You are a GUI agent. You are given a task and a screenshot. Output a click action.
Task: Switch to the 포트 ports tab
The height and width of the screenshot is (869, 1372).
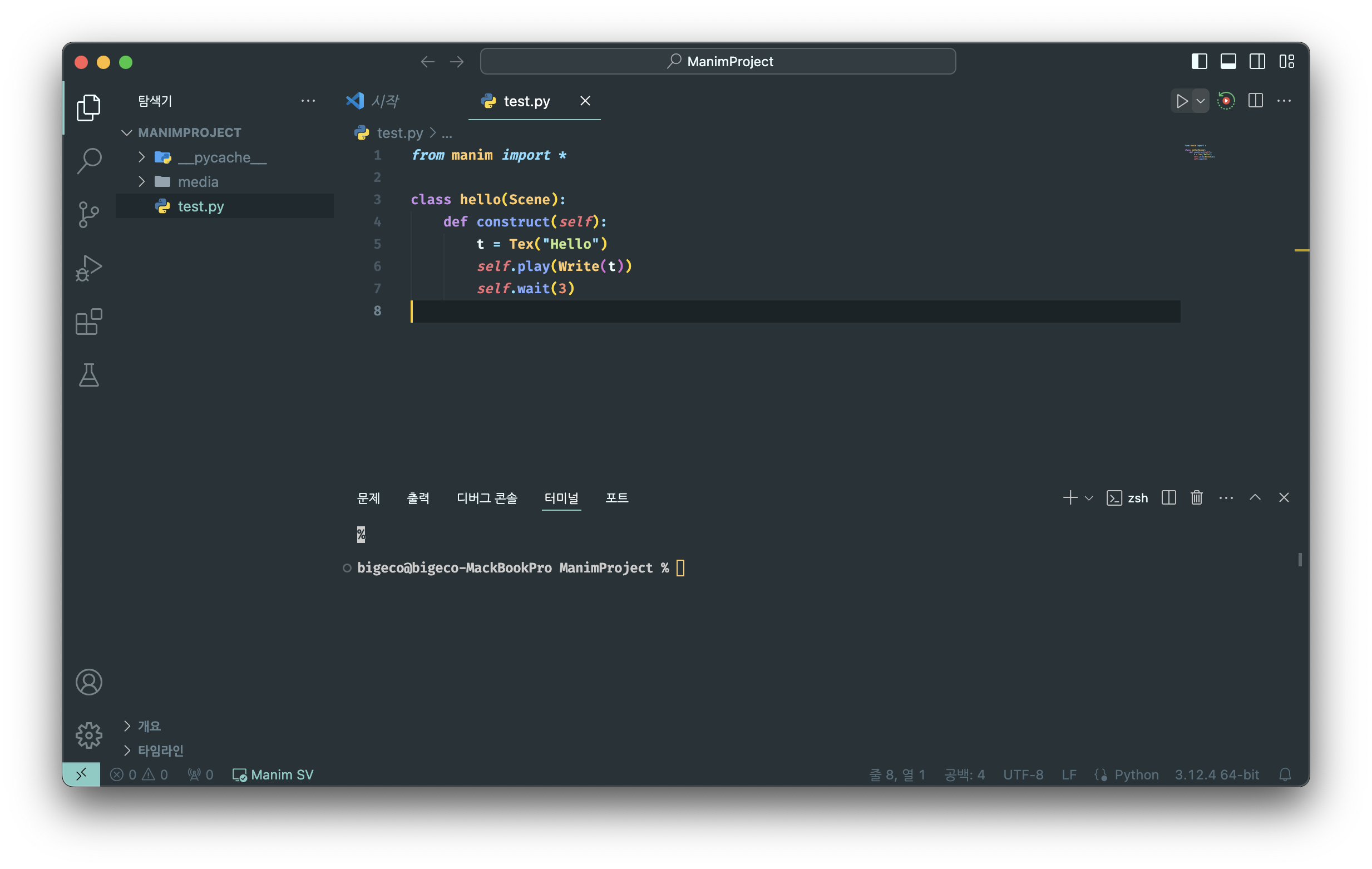pos(616,497)
